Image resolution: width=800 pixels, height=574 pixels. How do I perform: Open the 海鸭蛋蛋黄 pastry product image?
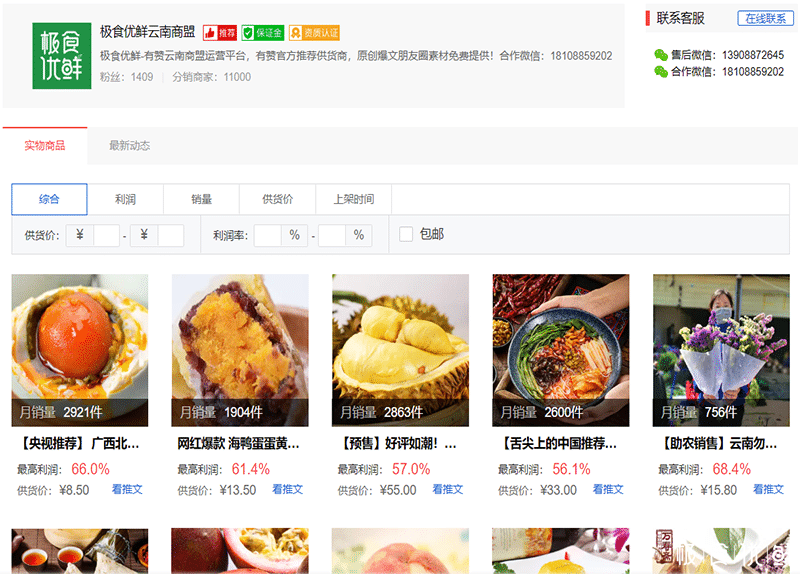tap(240, 350)
